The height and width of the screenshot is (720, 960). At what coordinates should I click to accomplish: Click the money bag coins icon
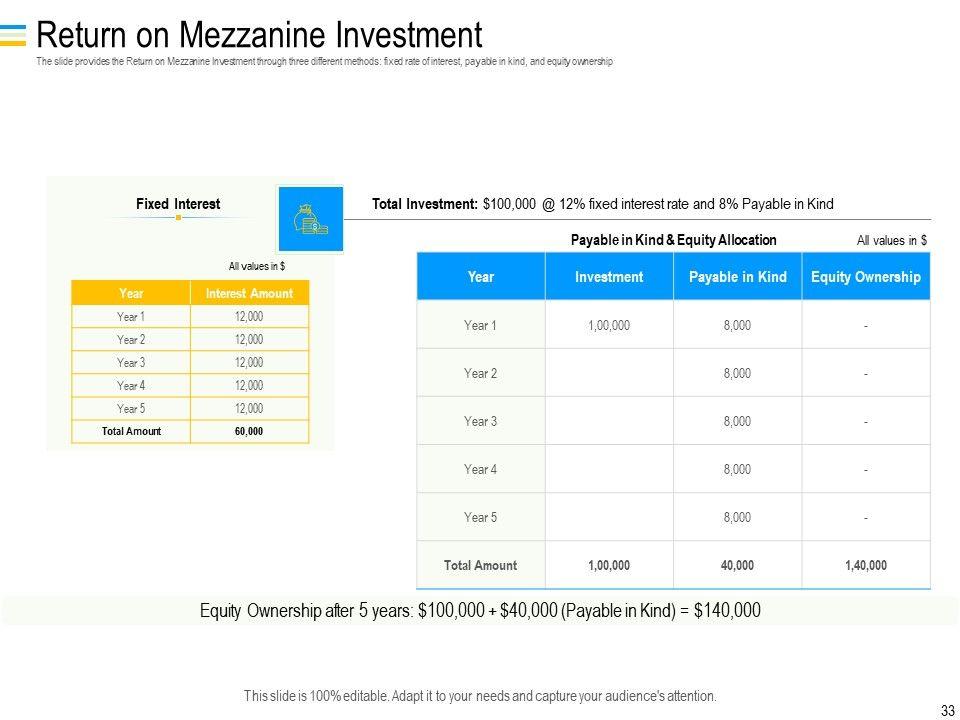(310, 220)
